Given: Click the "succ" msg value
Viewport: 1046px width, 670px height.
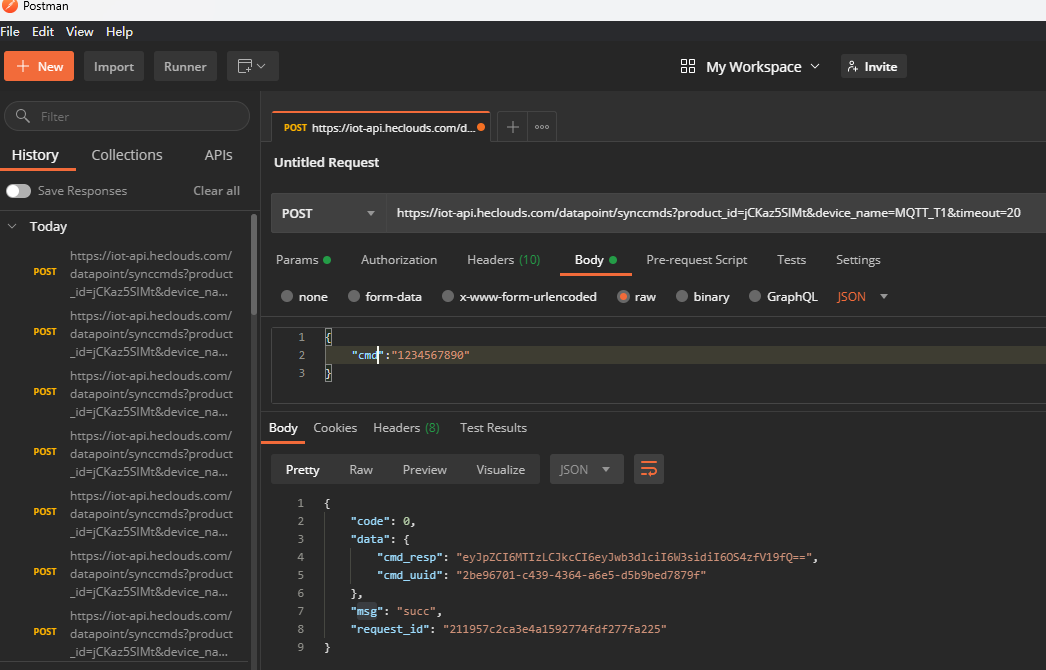Looking at the screenshot, I should point(416,611).
